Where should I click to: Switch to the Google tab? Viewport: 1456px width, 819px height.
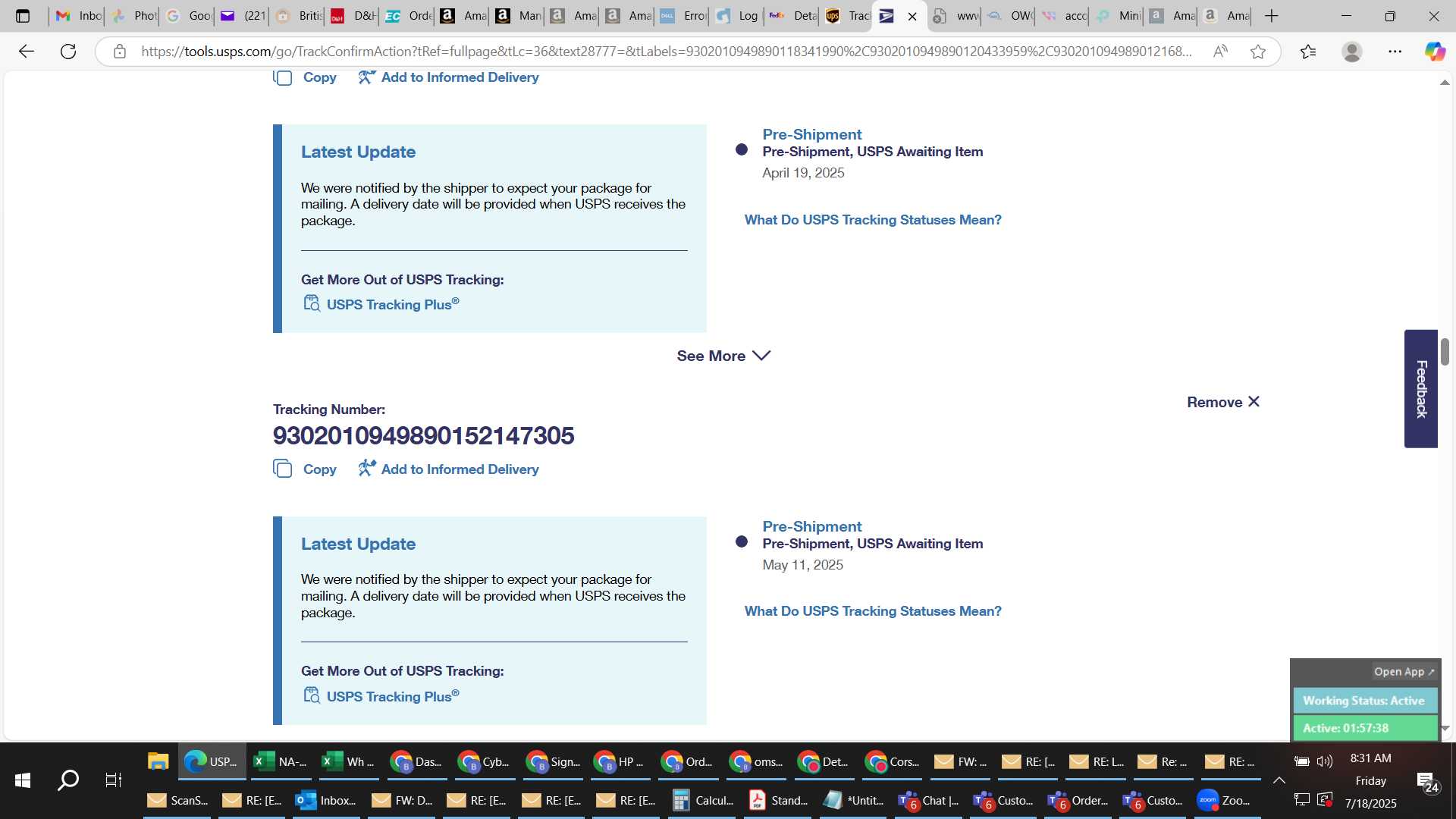click(189, 16)
